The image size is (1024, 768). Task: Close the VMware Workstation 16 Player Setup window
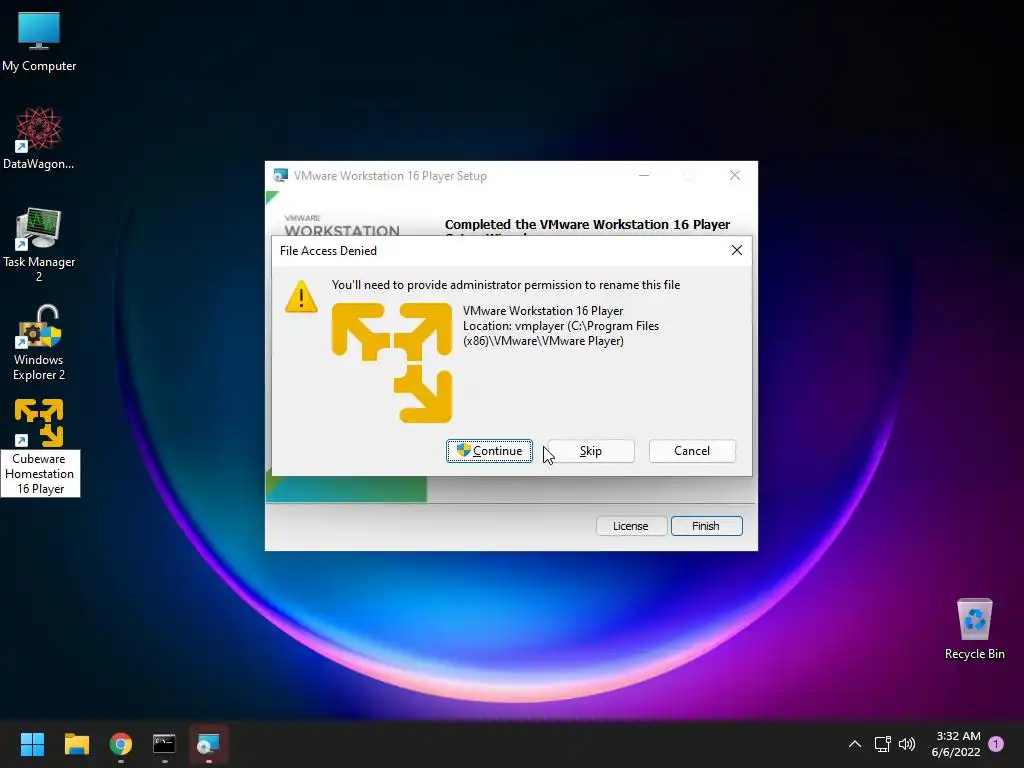pyautogui.click(x=735, y=175)
